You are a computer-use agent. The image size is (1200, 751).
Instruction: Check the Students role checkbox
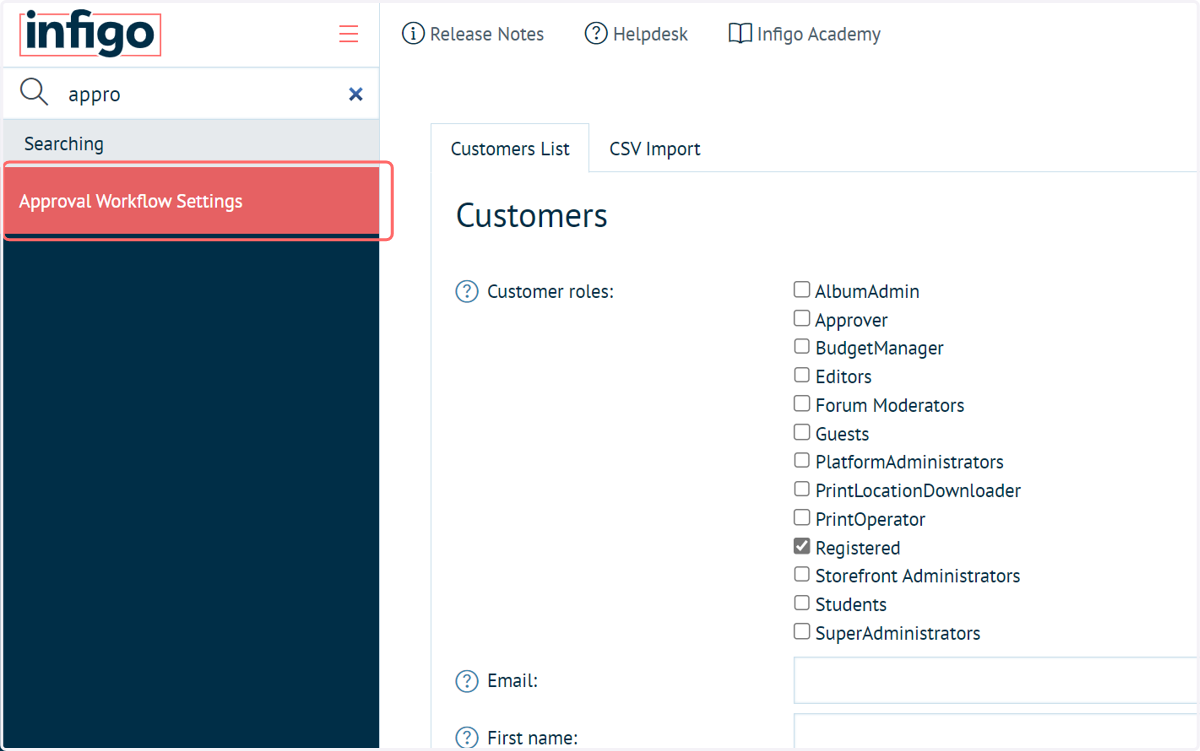(x=802, y=603)
